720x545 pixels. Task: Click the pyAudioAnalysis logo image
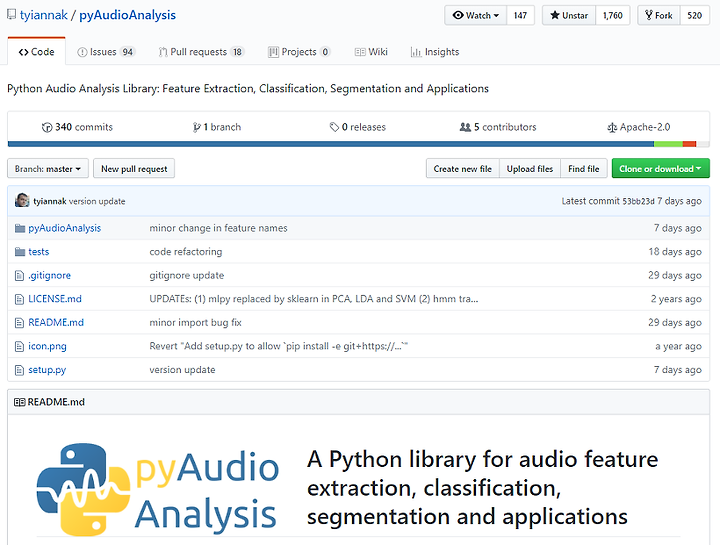point(157,489)
